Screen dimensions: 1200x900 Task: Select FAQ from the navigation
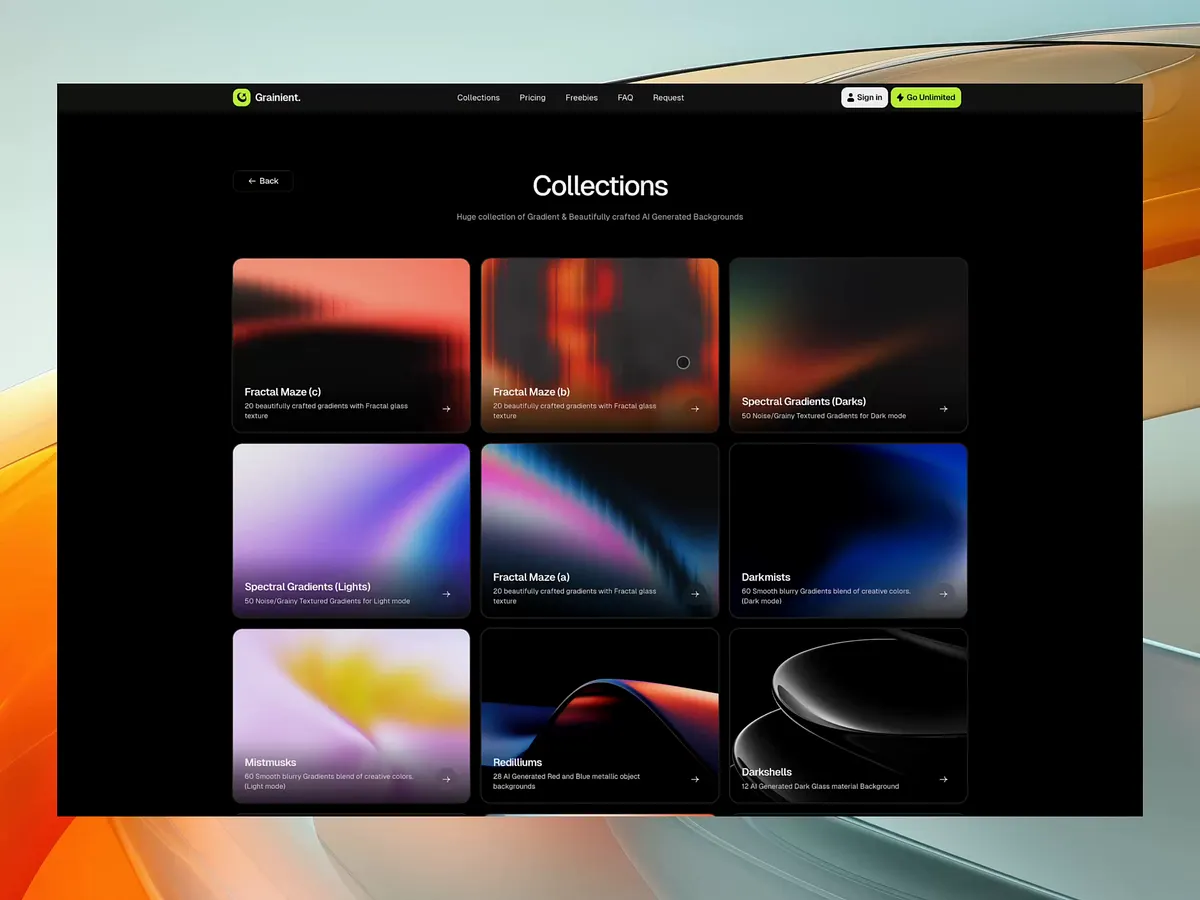click(625, 97)
